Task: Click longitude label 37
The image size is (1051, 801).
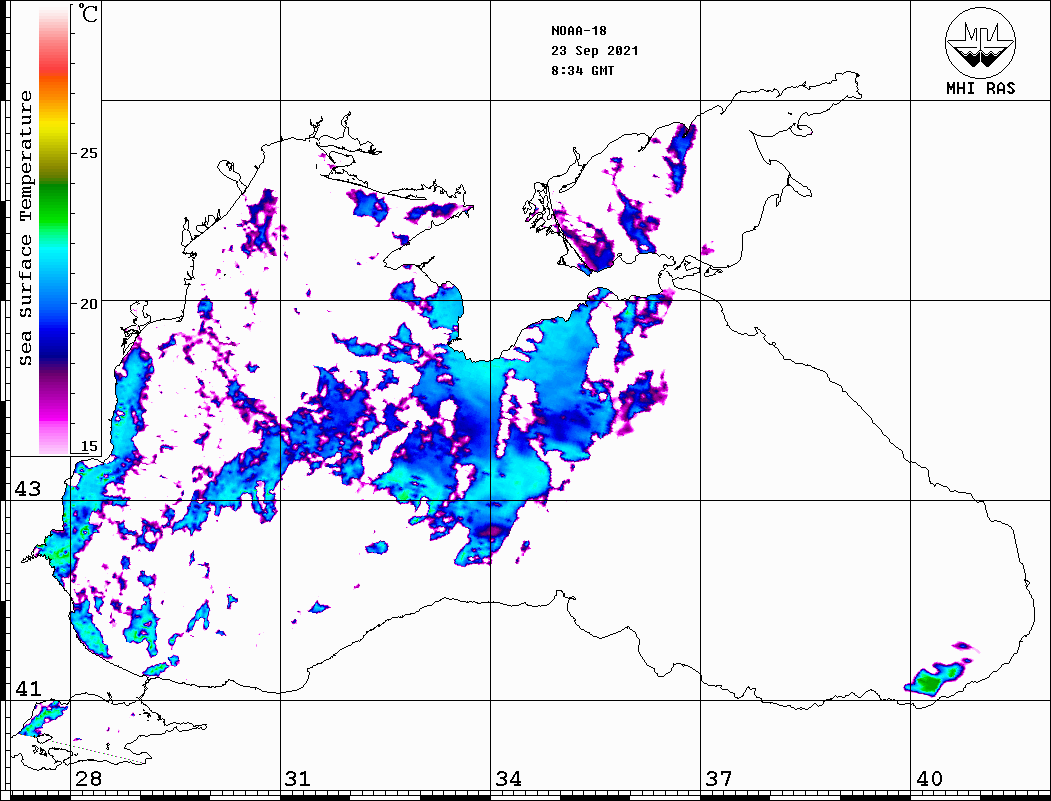Action: (x=719, y=778)
